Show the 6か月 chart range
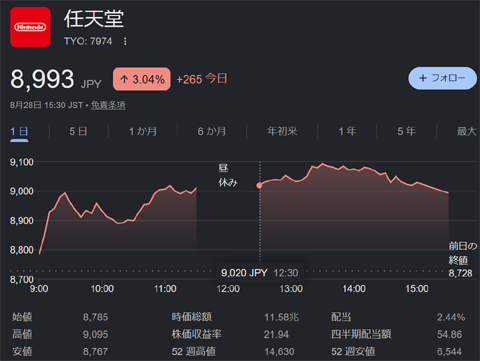The height and width of the screenshot is (361, 480). [x=212, y=131]
